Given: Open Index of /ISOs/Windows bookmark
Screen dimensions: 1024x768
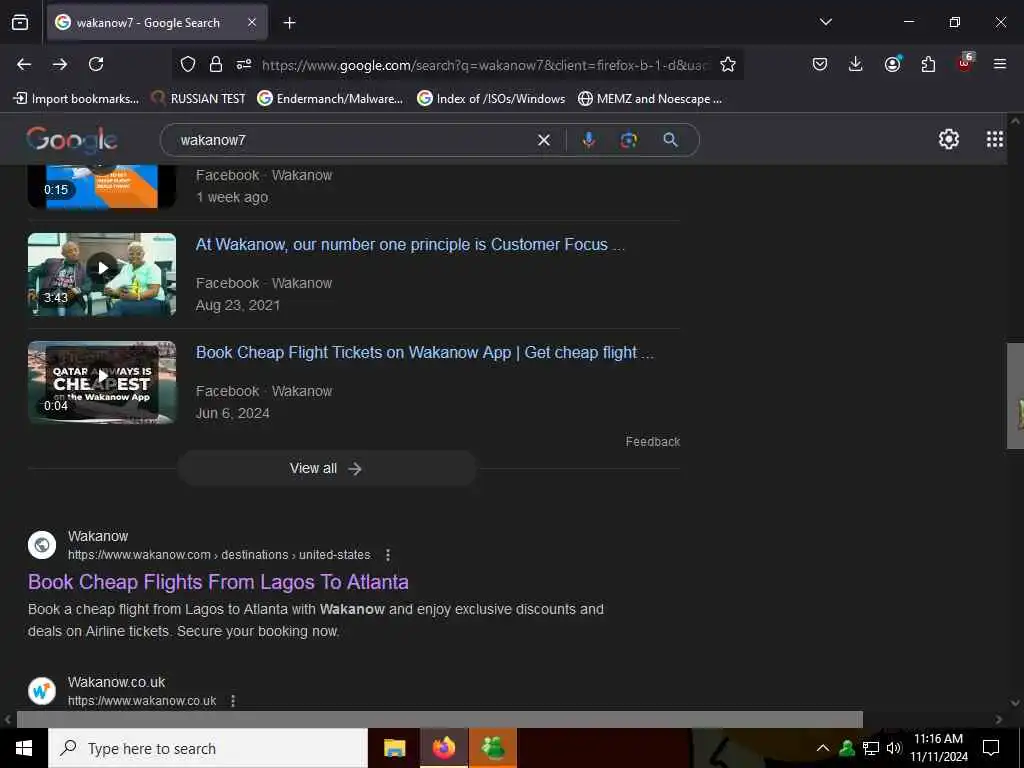Looking at the screenshot, I should point(491,99).
